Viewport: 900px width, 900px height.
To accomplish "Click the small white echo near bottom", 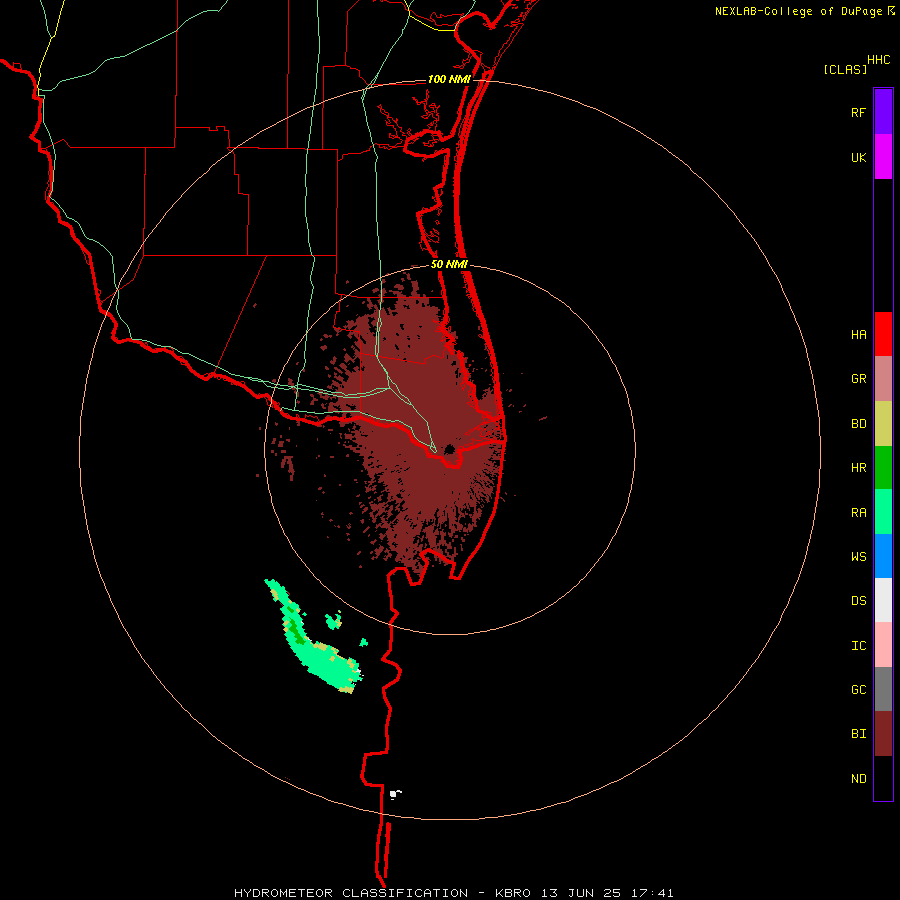I will 395,794.
